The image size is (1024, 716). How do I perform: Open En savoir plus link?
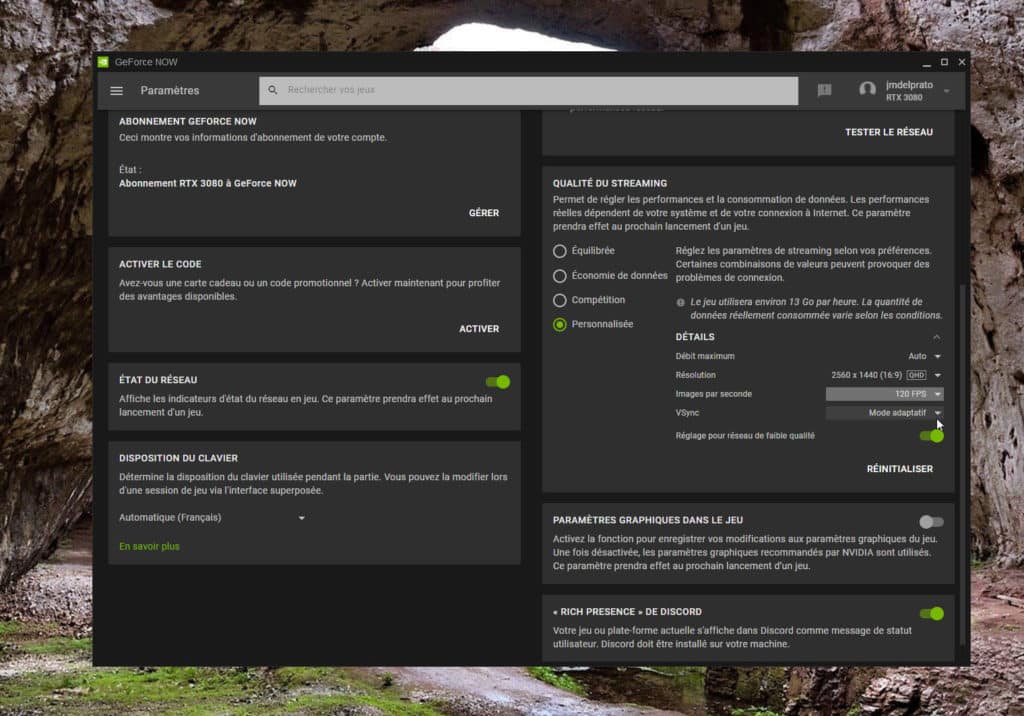(149, 546)
